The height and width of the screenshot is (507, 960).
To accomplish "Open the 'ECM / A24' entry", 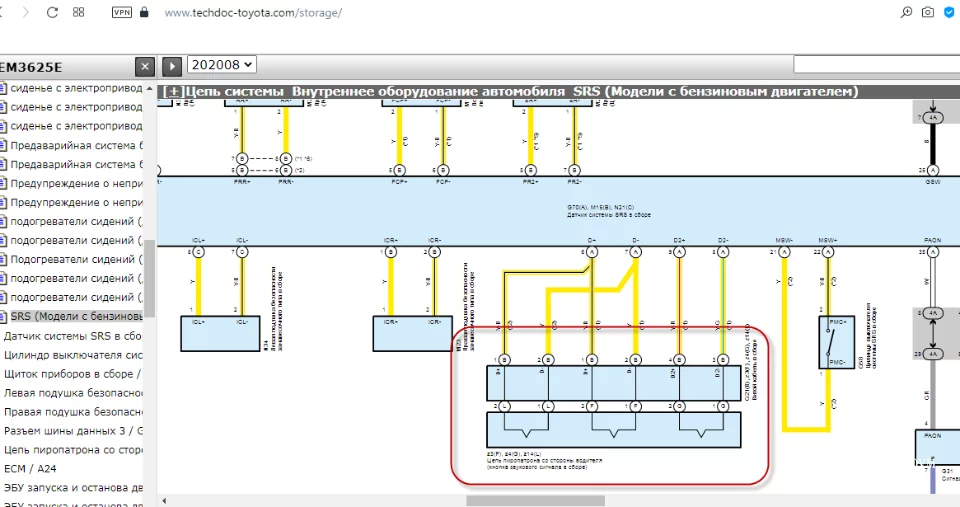I will (28, 468).
